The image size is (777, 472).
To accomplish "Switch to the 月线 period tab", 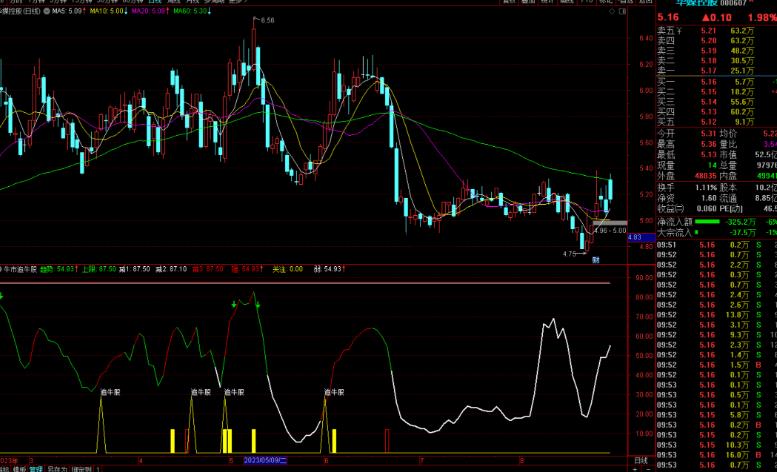I will [193, 2].
